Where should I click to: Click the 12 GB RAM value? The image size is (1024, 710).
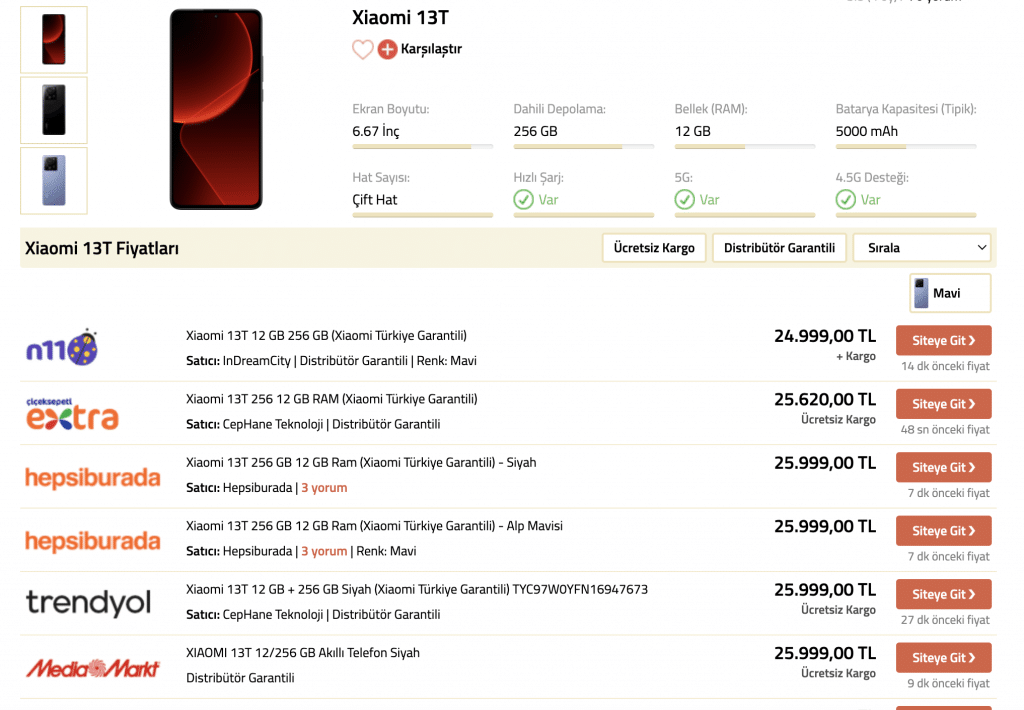[x=692, y=131]
